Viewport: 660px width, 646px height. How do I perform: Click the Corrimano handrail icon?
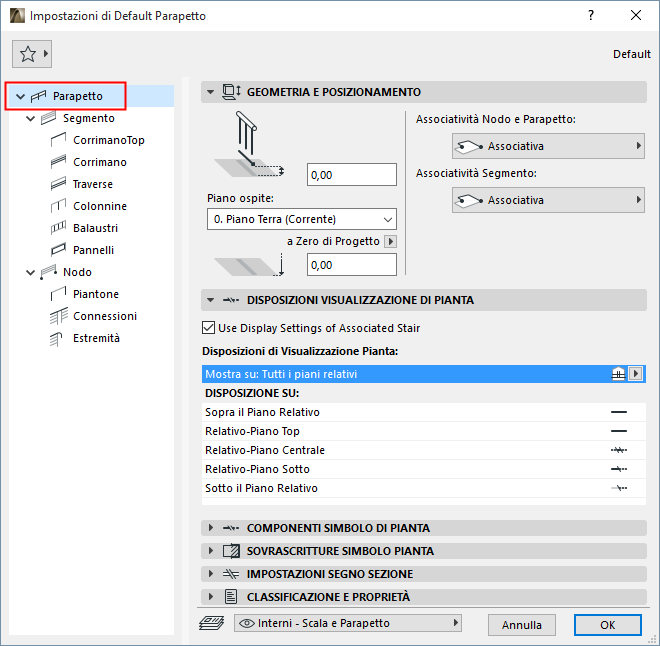pyautogui.click(x=58, y=162)
